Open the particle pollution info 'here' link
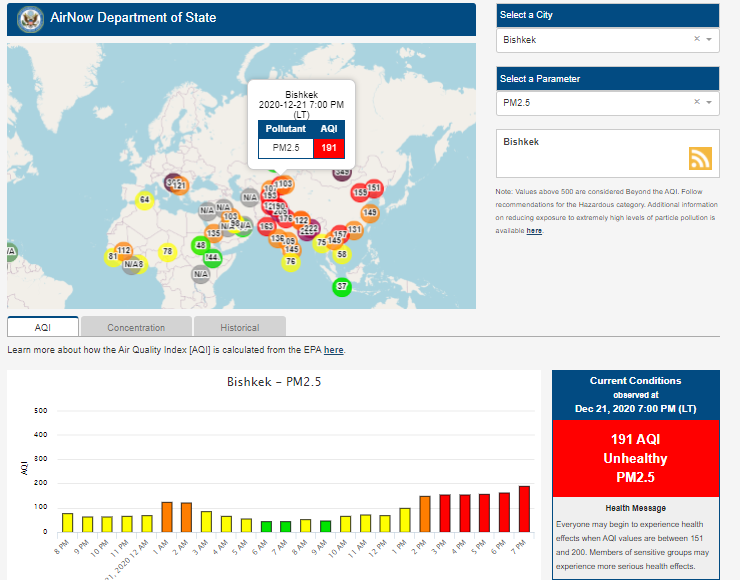Viewport: 740px width, 580px height. (x=534, y=231)
